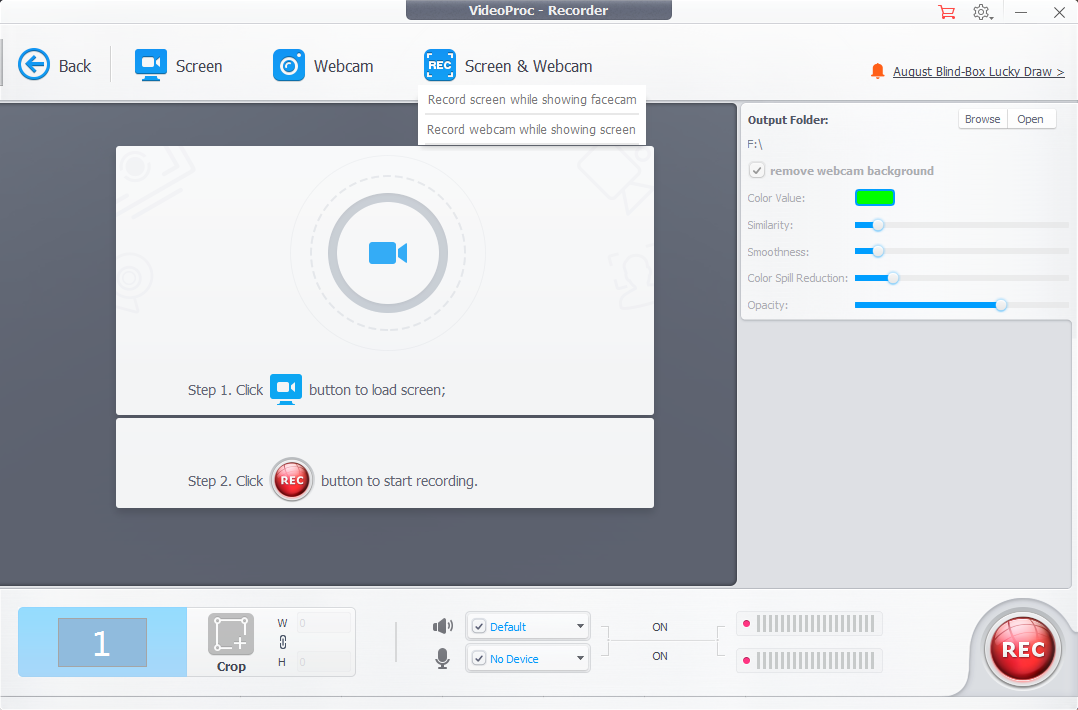
Task: Select monitor 1 thumbnail
Action: coord(102,642)
